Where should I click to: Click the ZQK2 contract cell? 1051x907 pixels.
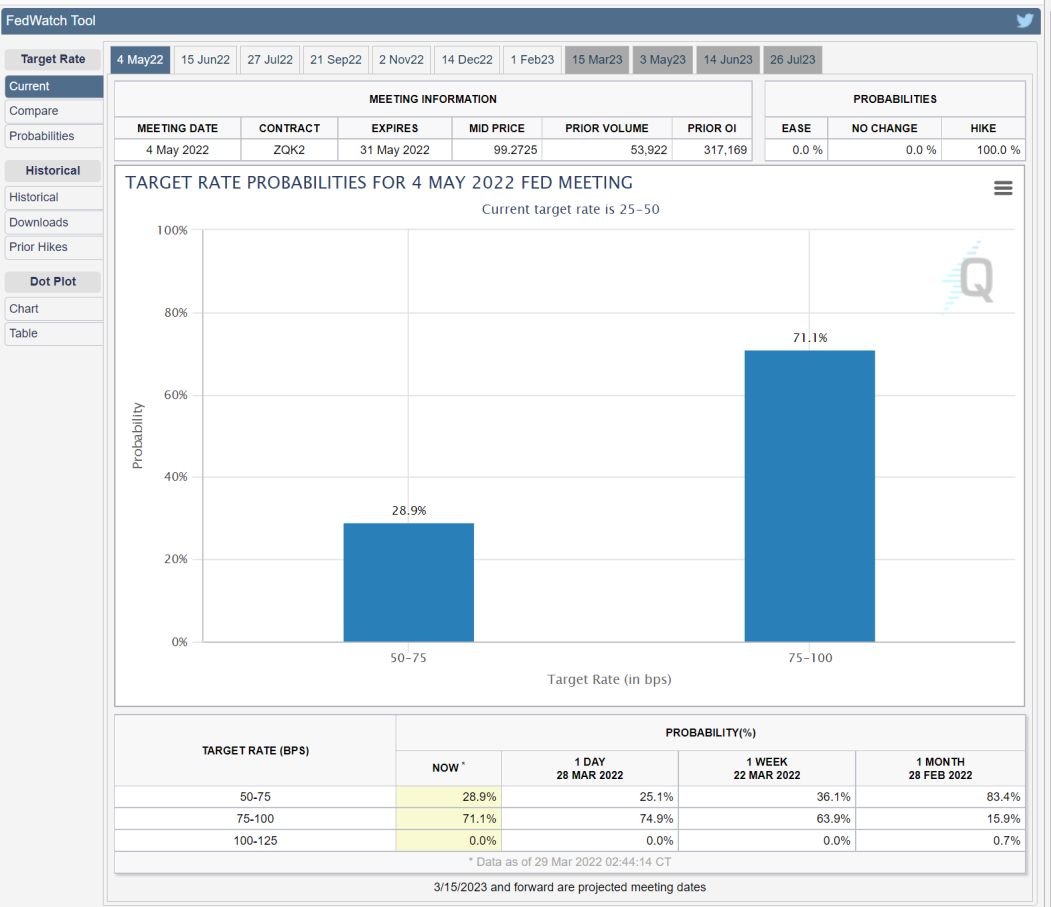point(289,150)
